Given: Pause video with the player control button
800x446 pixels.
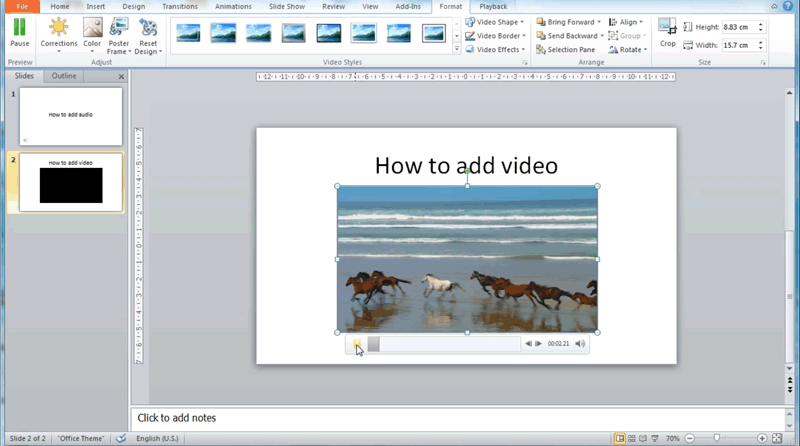Looking at the screenshot, I should [x=357, y=344].
